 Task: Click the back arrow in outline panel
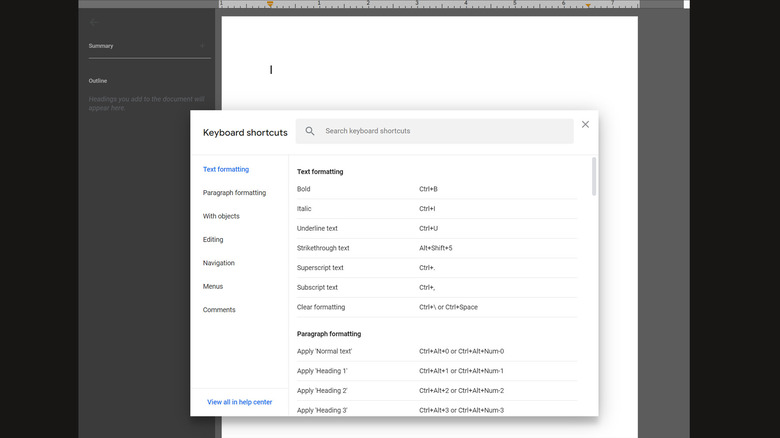[94, 22]
